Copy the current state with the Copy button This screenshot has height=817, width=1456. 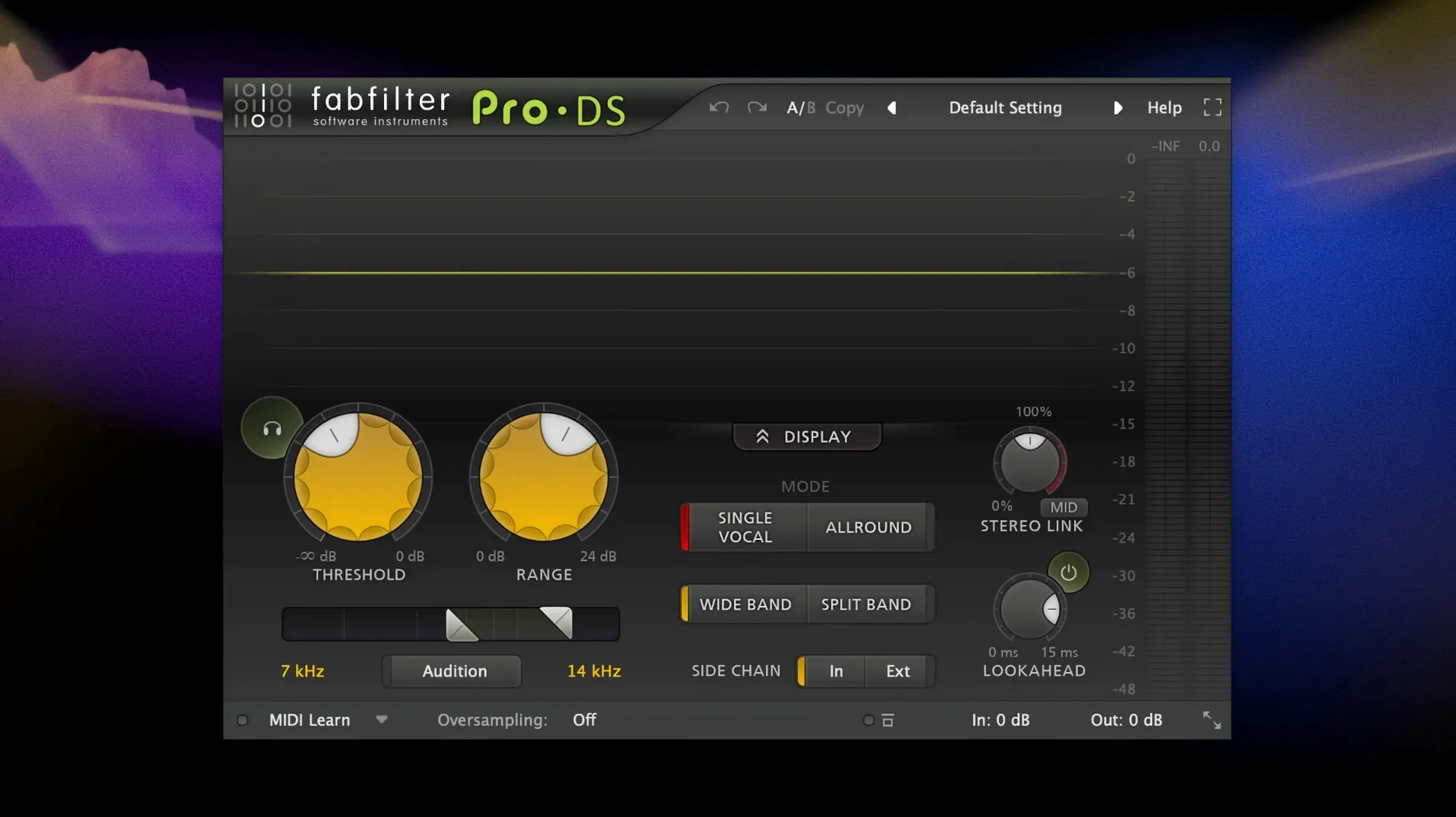pyautogui.click(x=844, y=108)
